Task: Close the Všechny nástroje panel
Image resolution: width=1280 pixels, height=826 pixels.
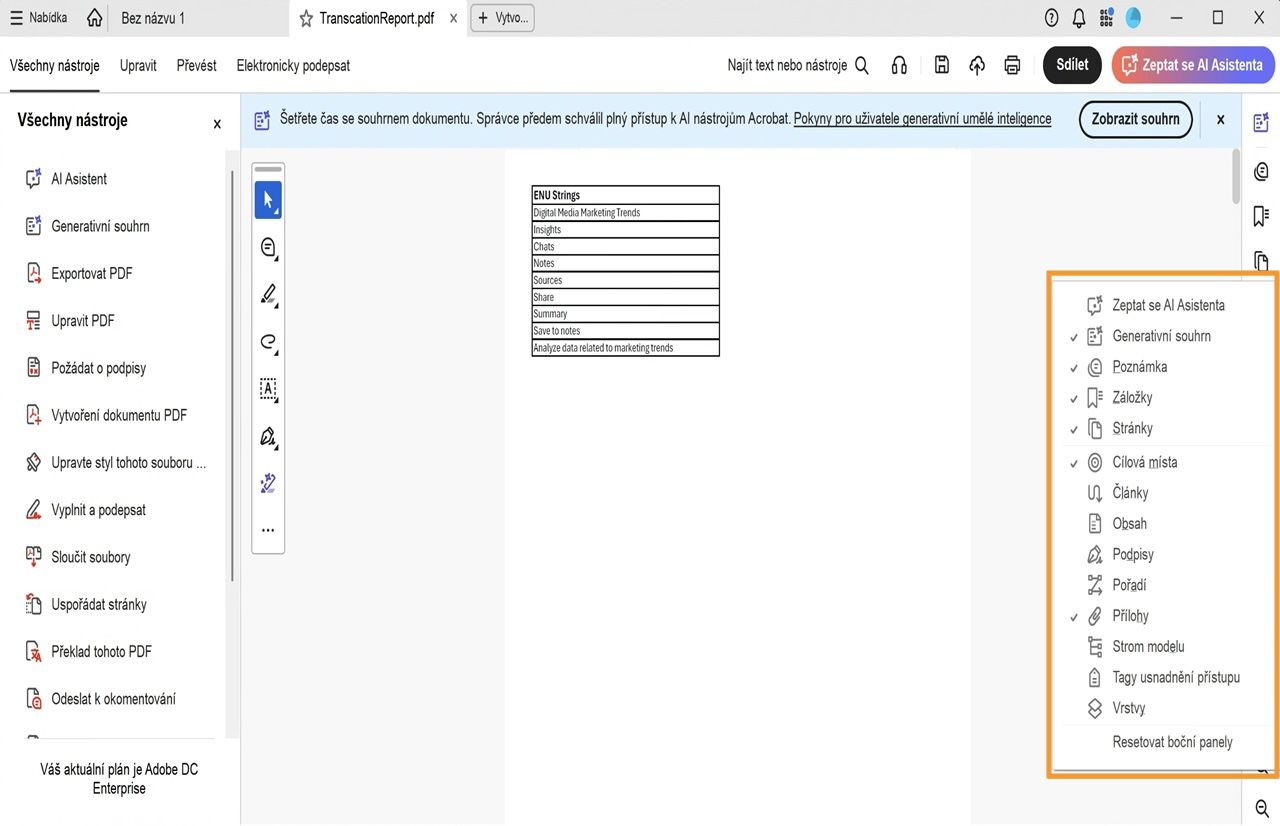Action: click(x=217, y=124)
